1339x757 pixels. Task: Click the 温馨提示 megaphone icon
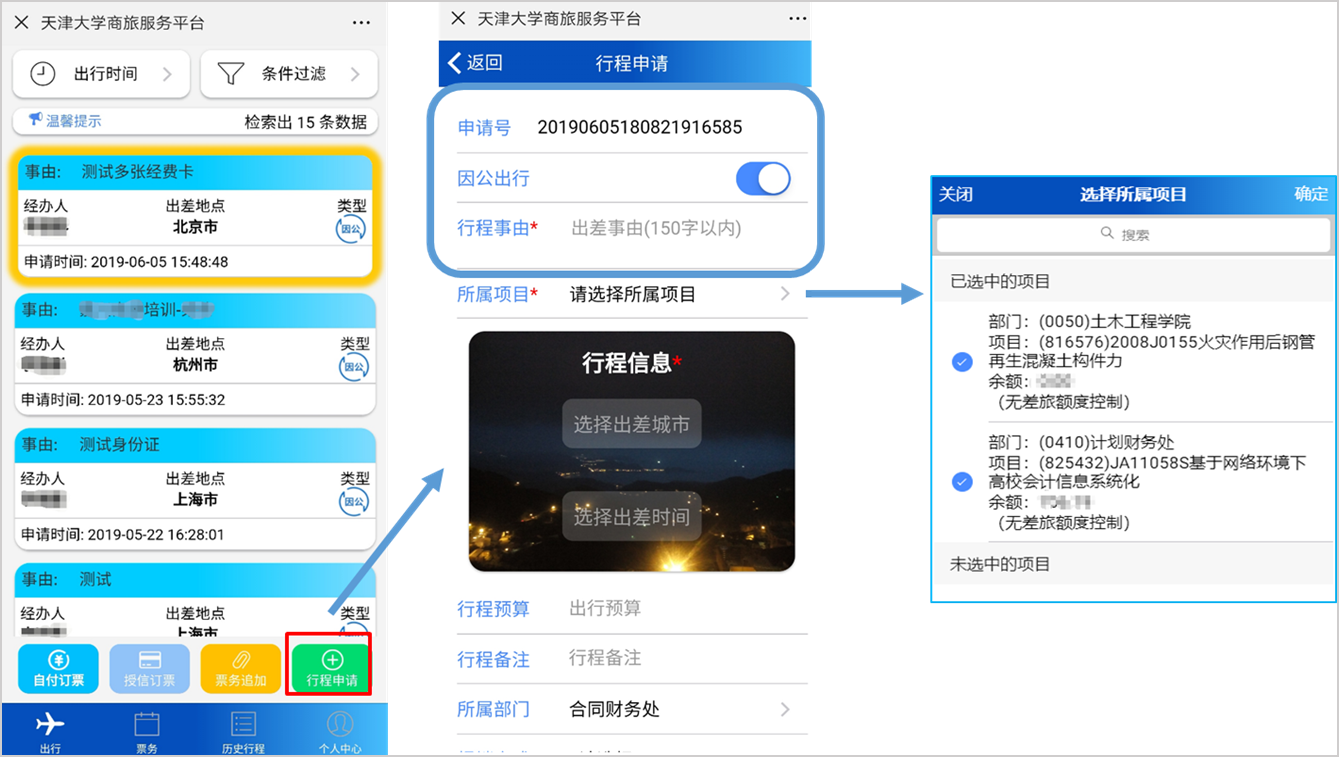click(36, 121)
